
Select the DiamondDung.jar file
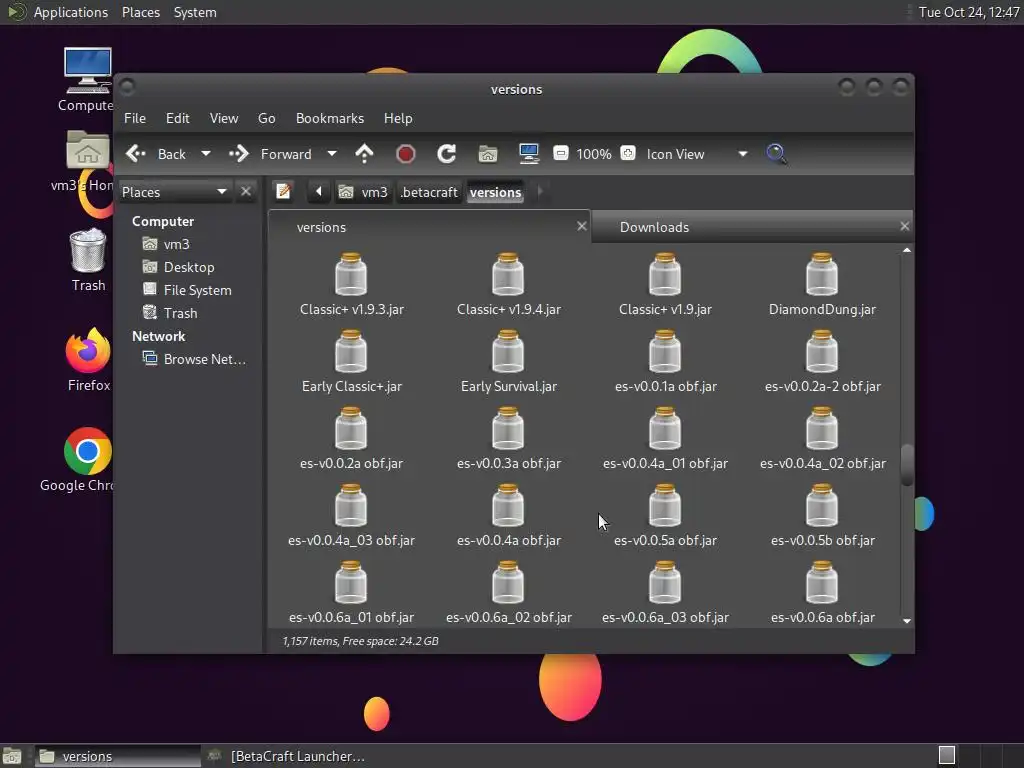[x=821, y=285]
